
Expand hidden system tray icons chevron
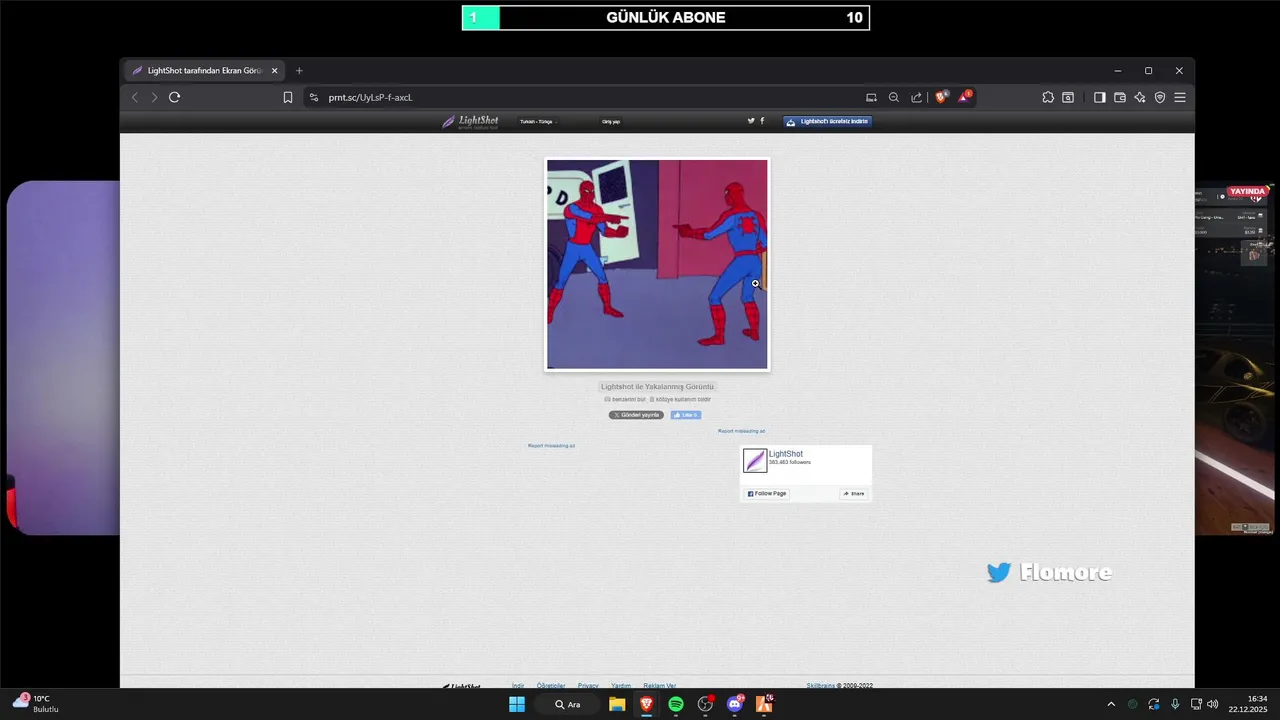[x=1110, y=704]
